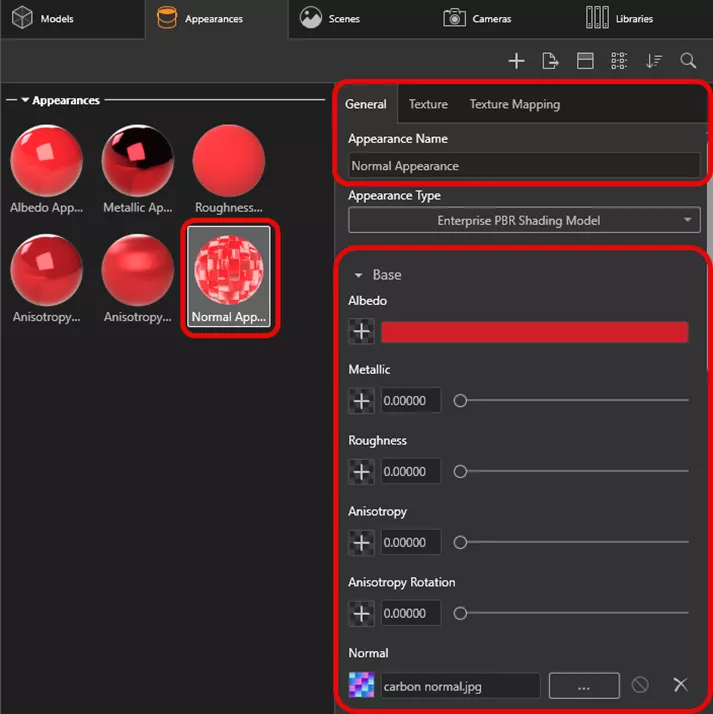Screen dimensions: 713x714
Task: Add a texture to the Metallic parameter
Action: [362, 401]
